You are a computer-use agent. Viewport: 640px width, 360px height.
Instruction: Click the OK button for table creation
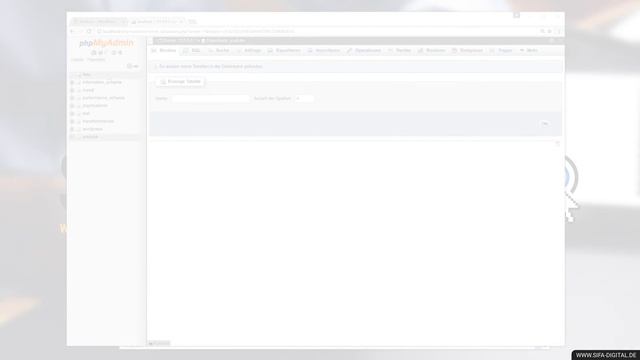click(544, 124)
